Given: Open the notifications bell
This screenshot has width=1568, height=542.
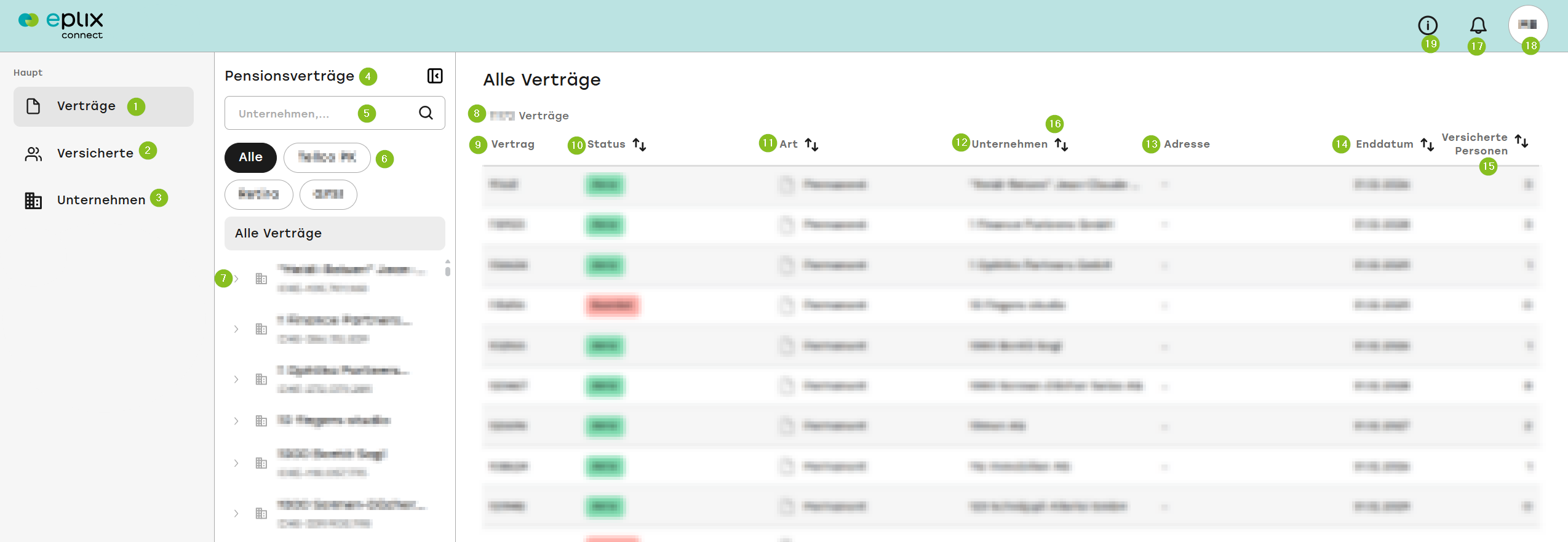Looking at the screenshot, I should [x=1478, y=25].
